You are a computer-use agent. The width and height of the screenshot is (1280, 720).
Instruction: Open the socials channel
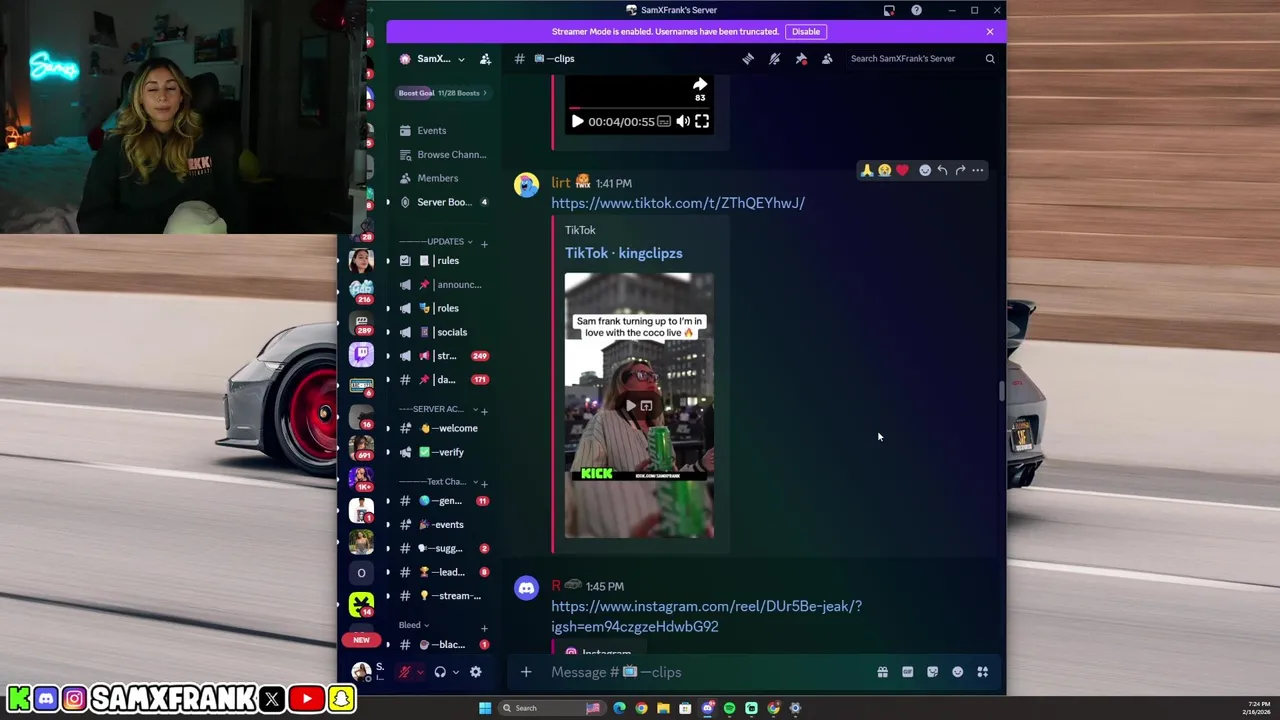tap(445, 332)
